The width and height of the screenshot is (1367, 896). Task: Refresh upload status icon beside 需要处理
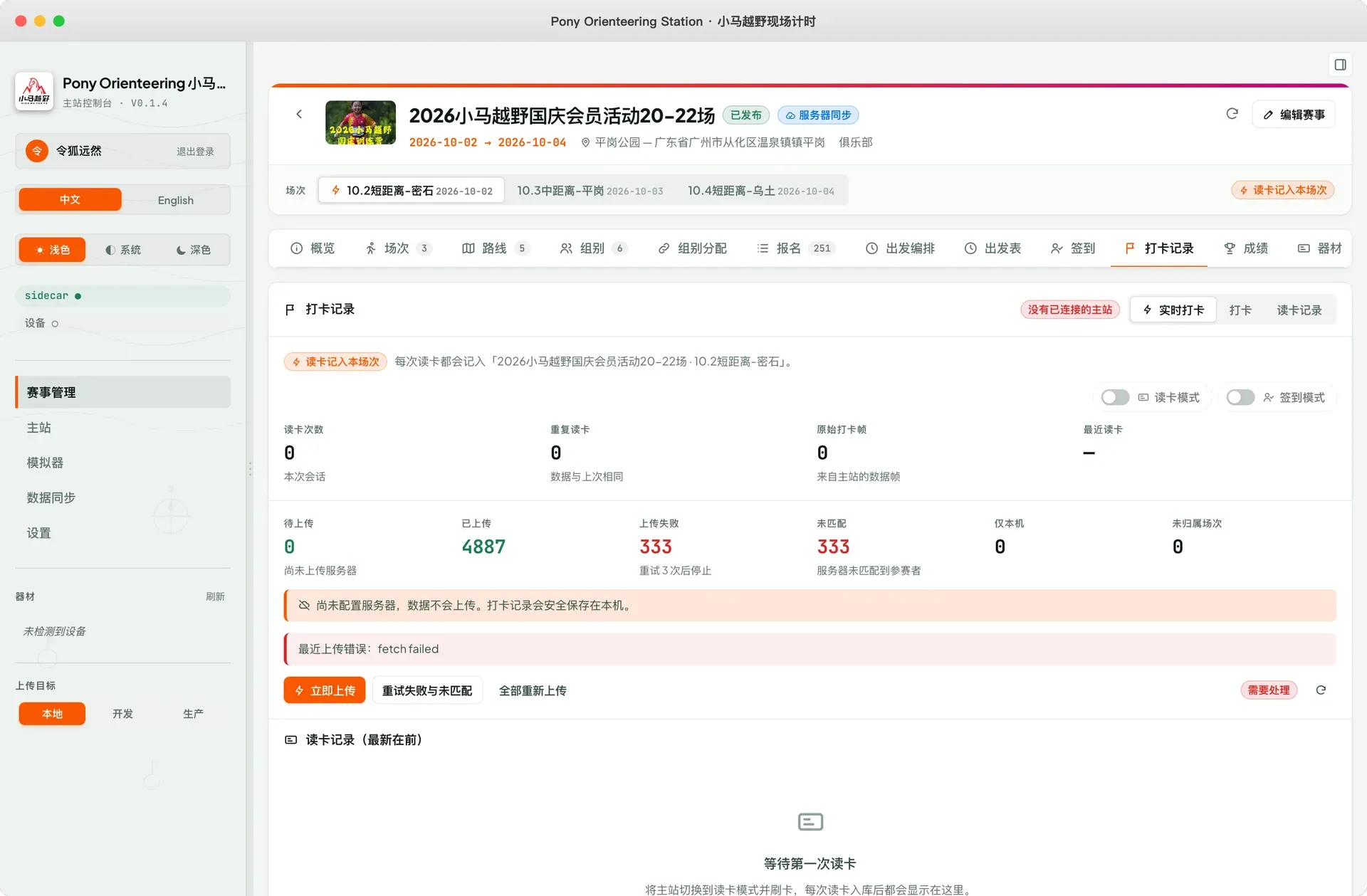coord(1321,690)
